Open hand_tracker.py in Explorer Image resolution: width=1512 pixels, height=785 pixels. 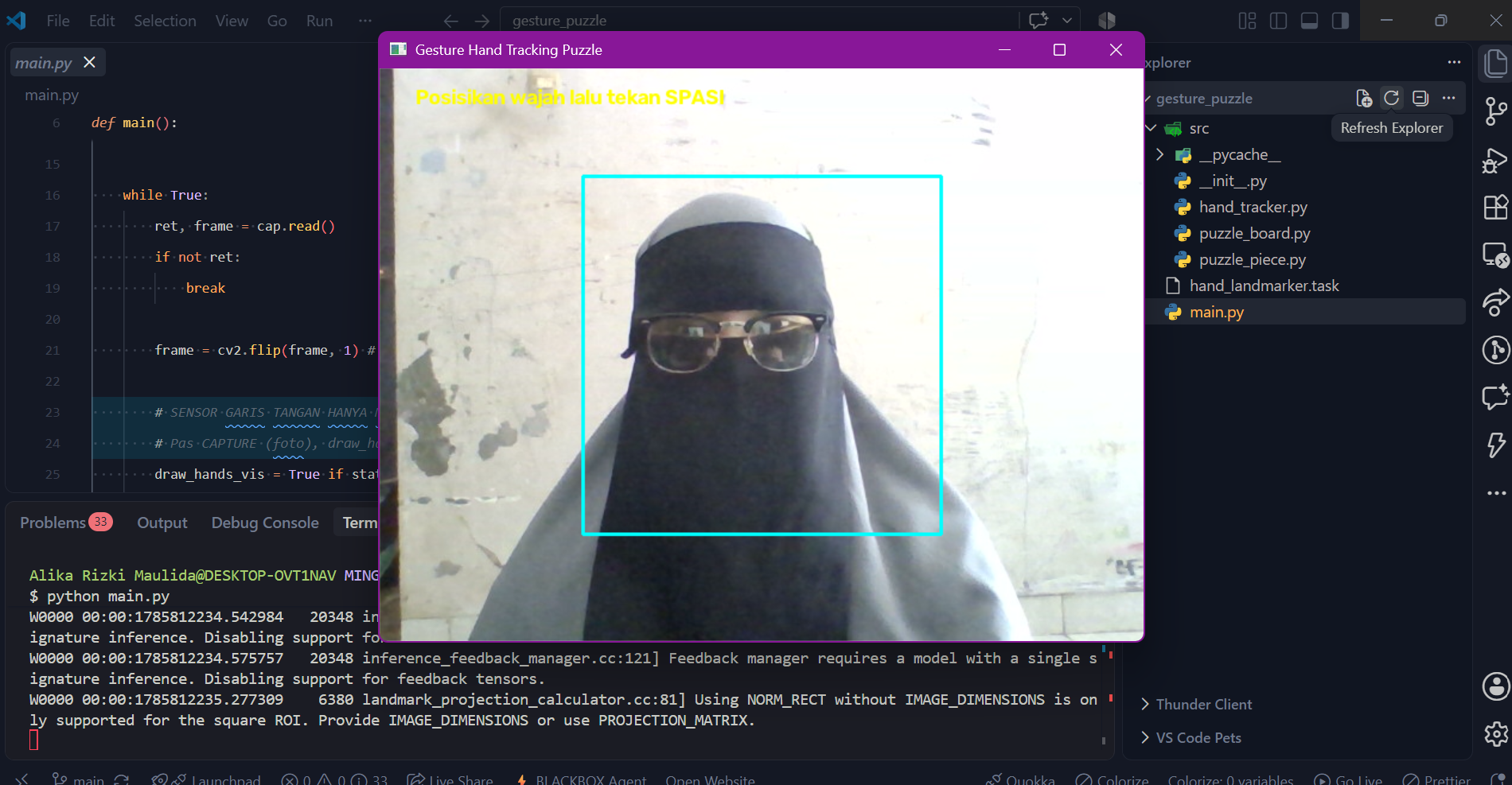click(1253, 208)
